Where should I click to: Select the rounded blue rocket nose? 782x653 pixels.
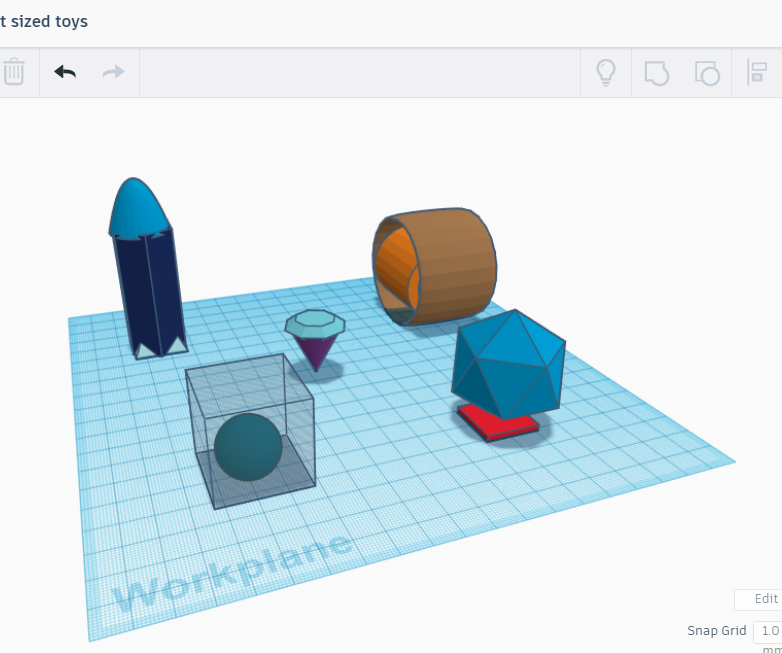pos(138,207)
